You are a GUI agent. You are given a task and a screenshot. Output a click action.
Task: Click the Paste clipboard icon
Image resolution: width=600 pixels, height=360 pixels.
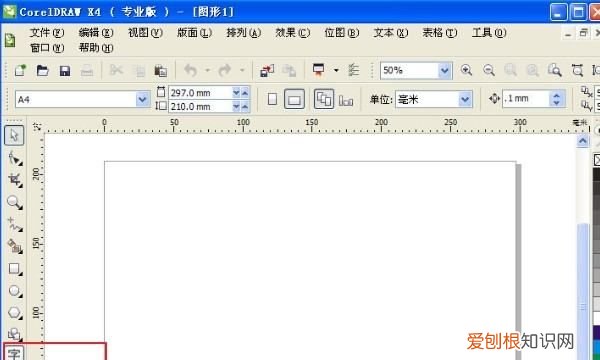(161, 71)
